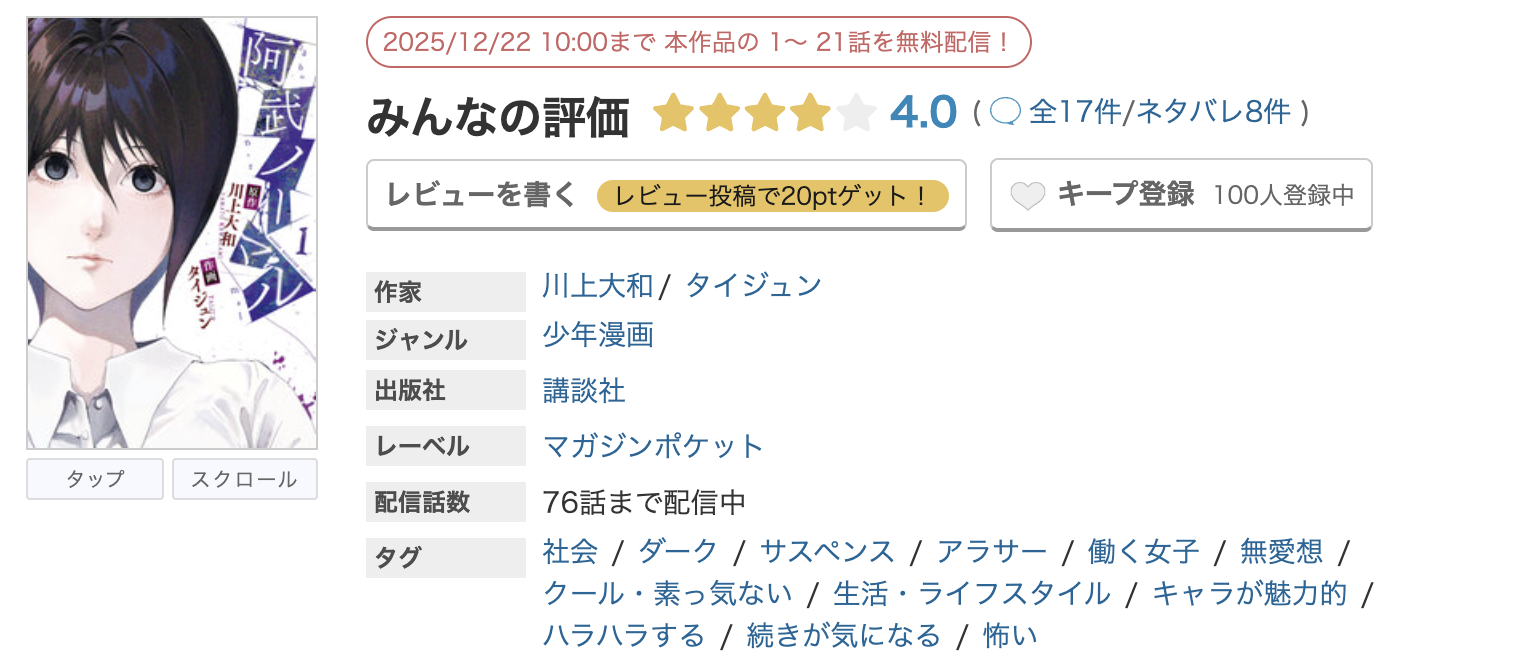Click the first rating star
The height and width of the screenshot is (670, 1538).
coord(673,113)
